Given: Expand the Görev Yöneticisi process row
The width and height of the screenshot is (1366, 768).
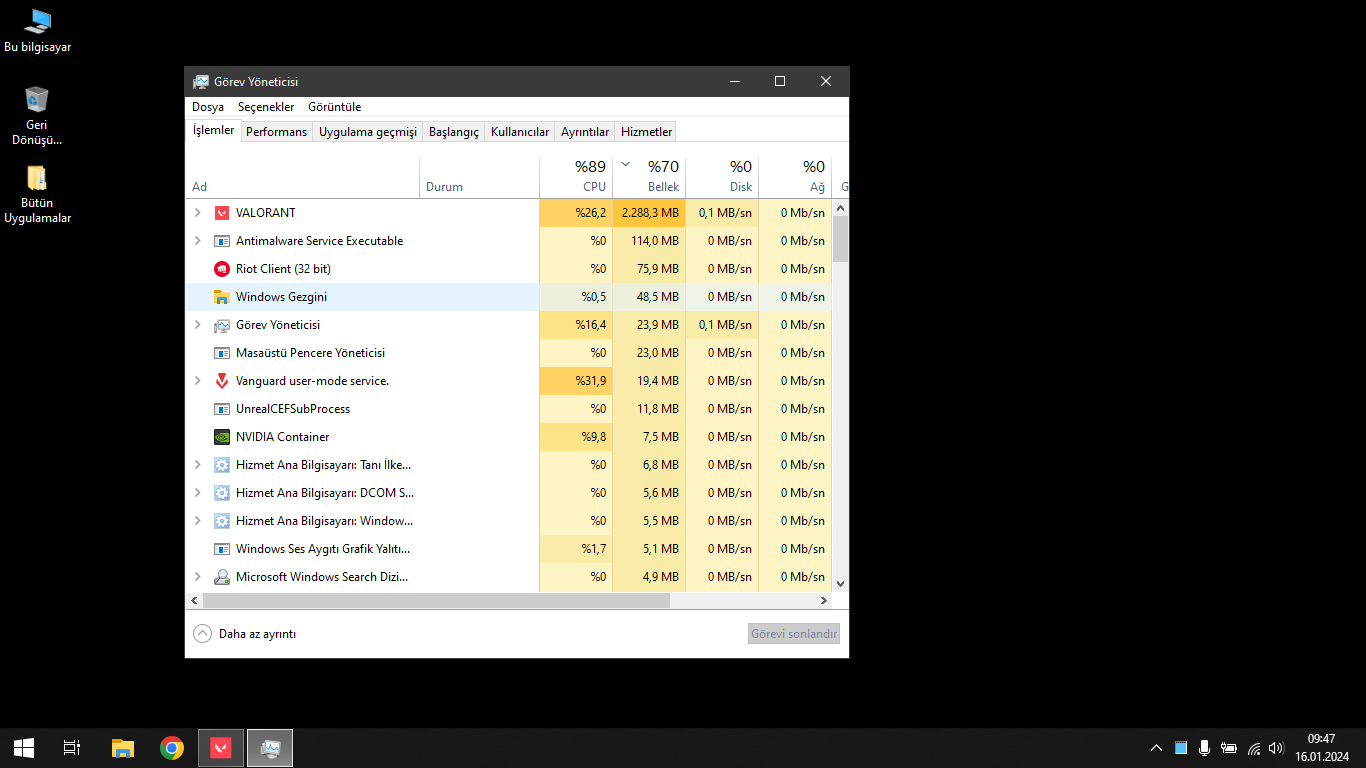Looking at the screenshot, I should coord(198,325).
